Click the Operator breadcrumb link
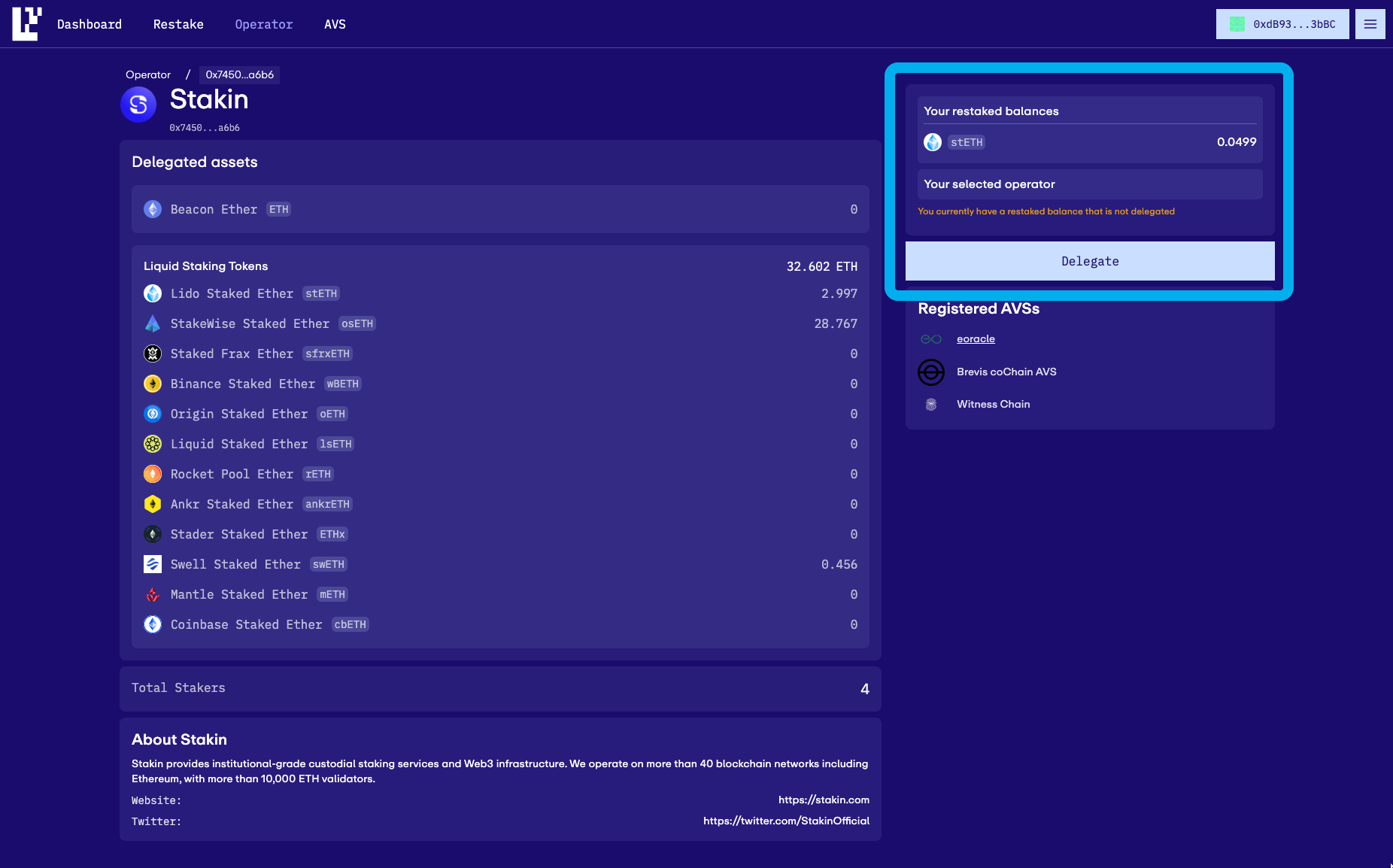 [148, 74]
